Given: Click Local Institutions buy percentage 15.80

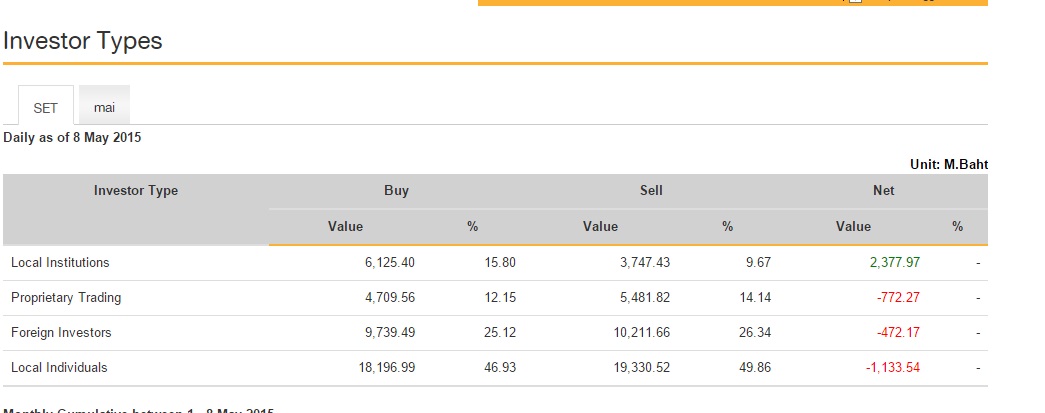Looking at the screenshot, I should point(499,263).
